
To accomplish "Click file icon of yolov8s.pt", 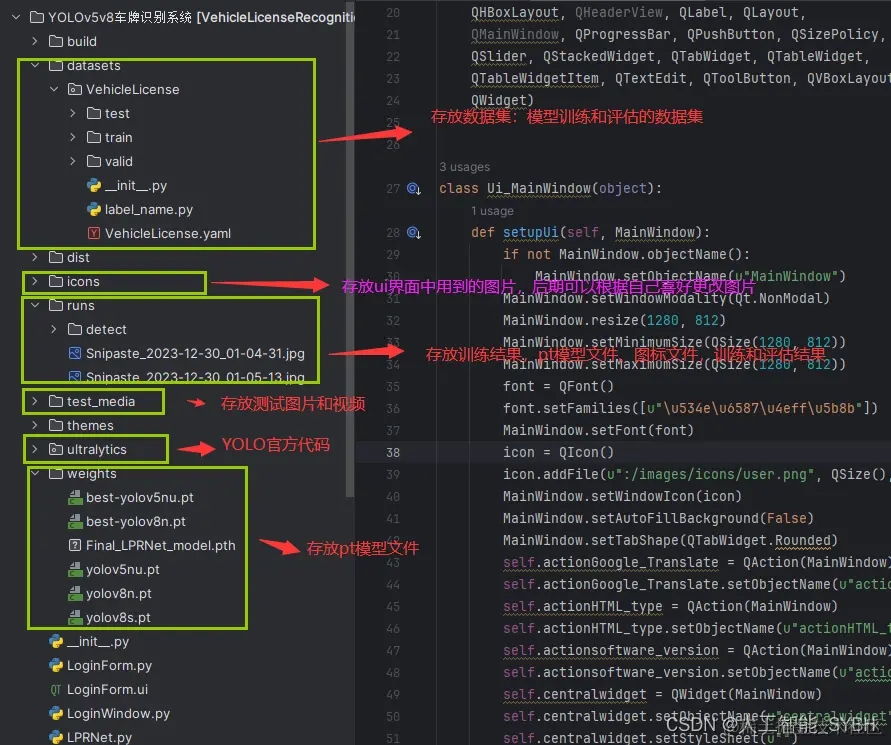I will 75,618.
